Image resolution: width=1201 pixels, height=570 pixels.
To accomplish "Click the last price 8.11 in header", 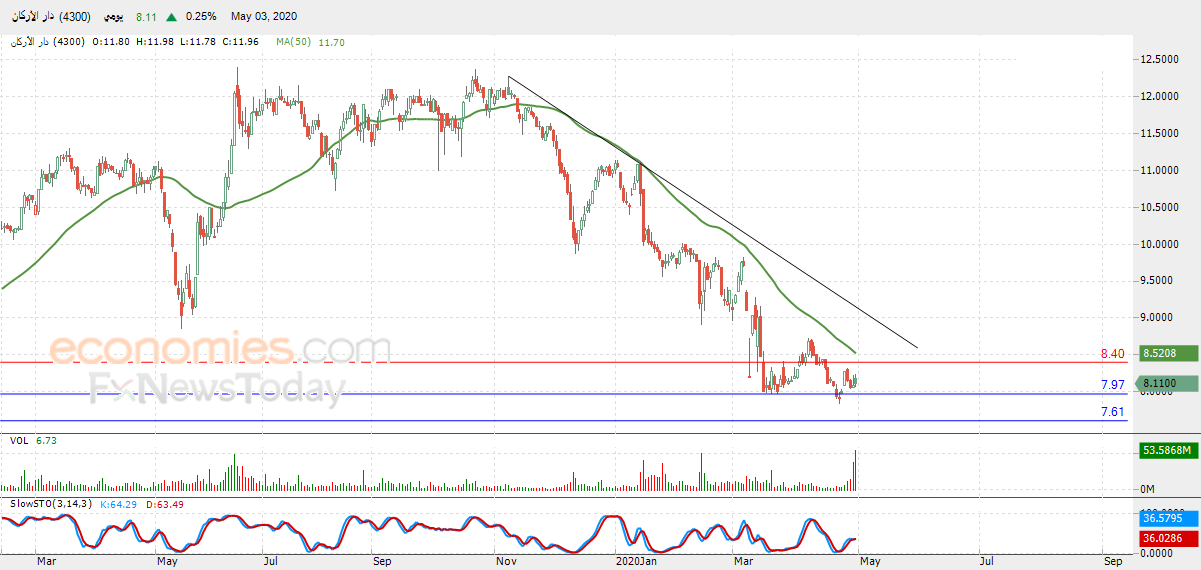I will click(145, 17).
